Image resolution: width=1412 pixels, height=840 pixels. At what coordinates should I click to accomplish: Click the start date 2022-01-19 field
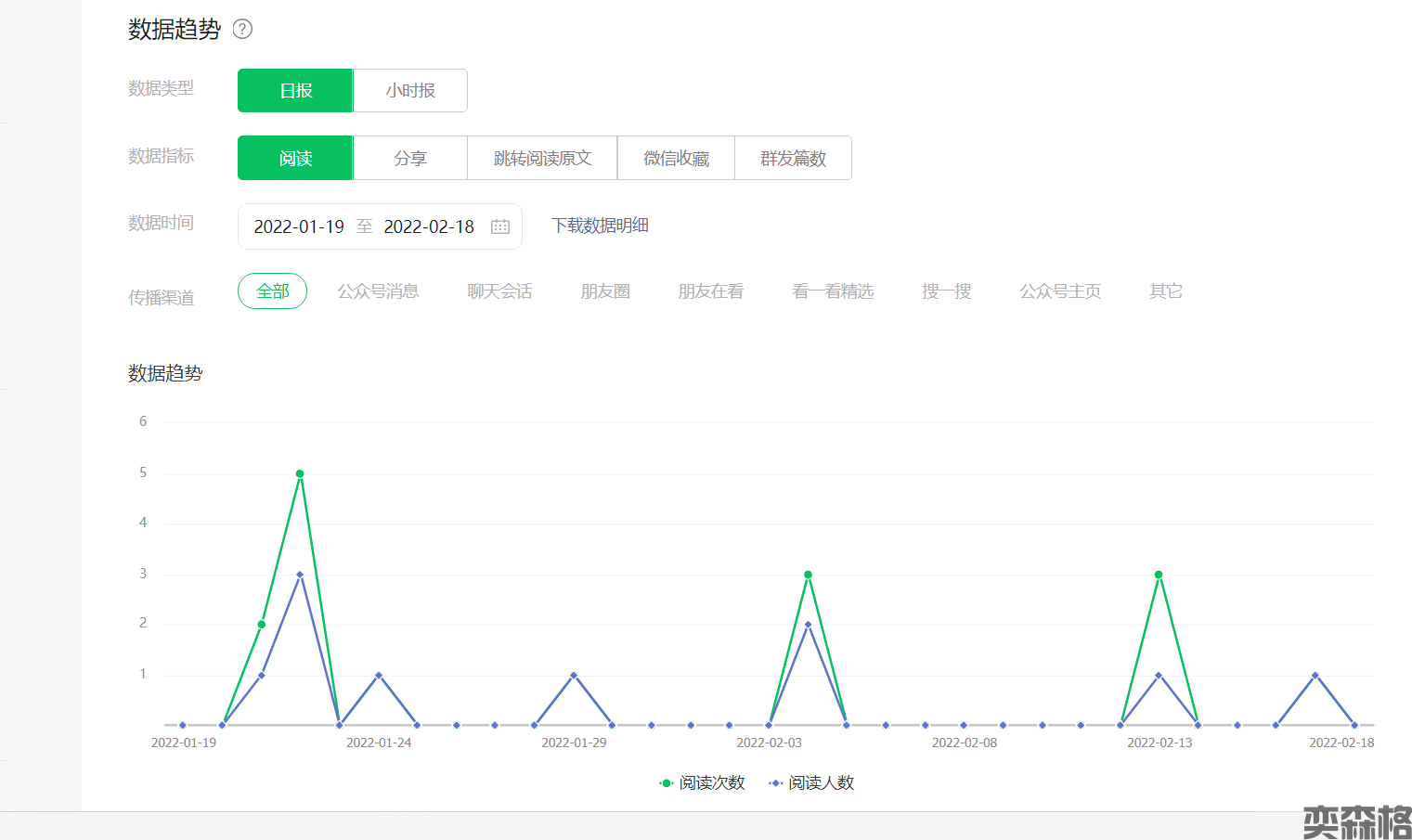(299, 226)
